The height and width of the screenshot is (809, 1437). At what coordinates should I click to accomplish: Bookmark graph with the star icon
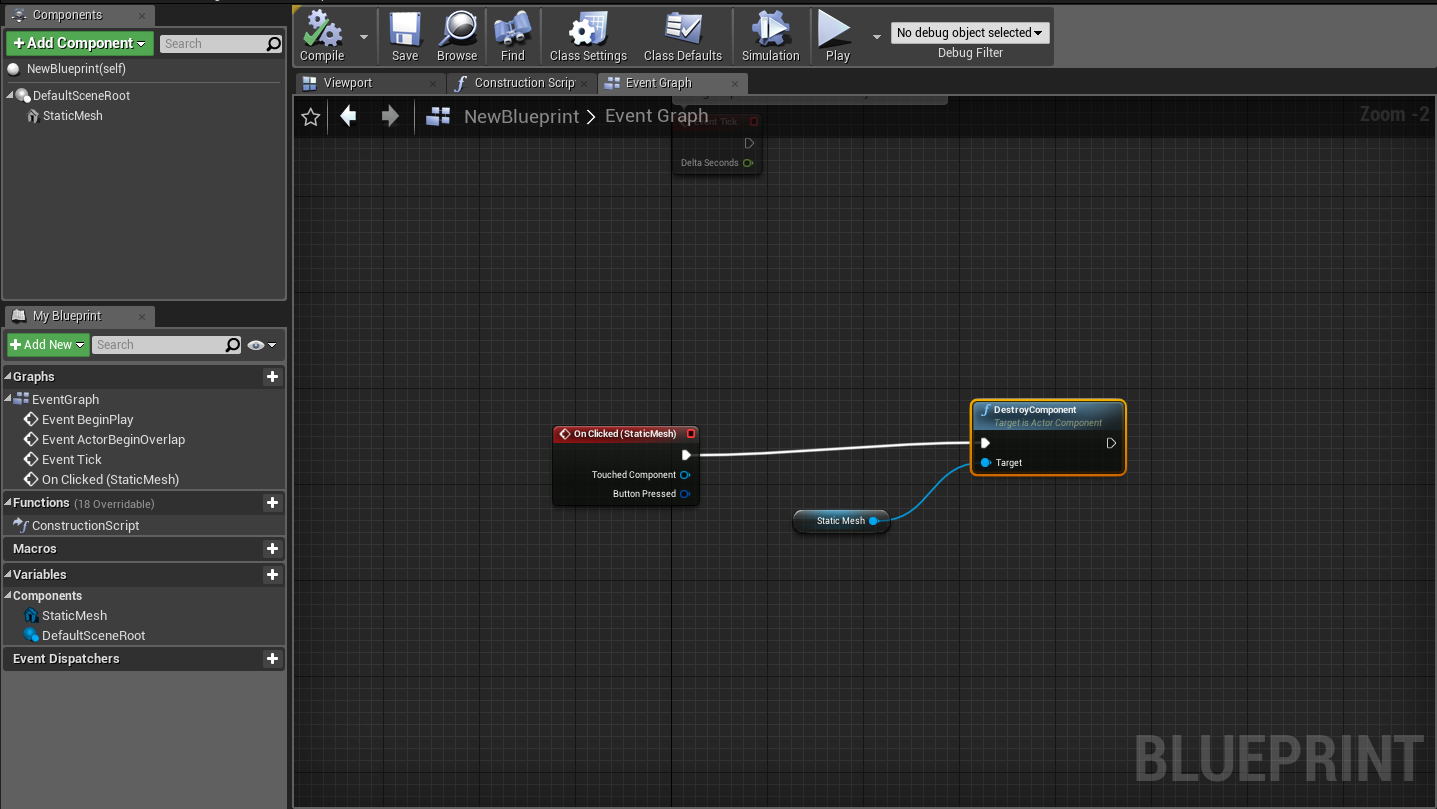pyautogui.click(x=311, y=117)
